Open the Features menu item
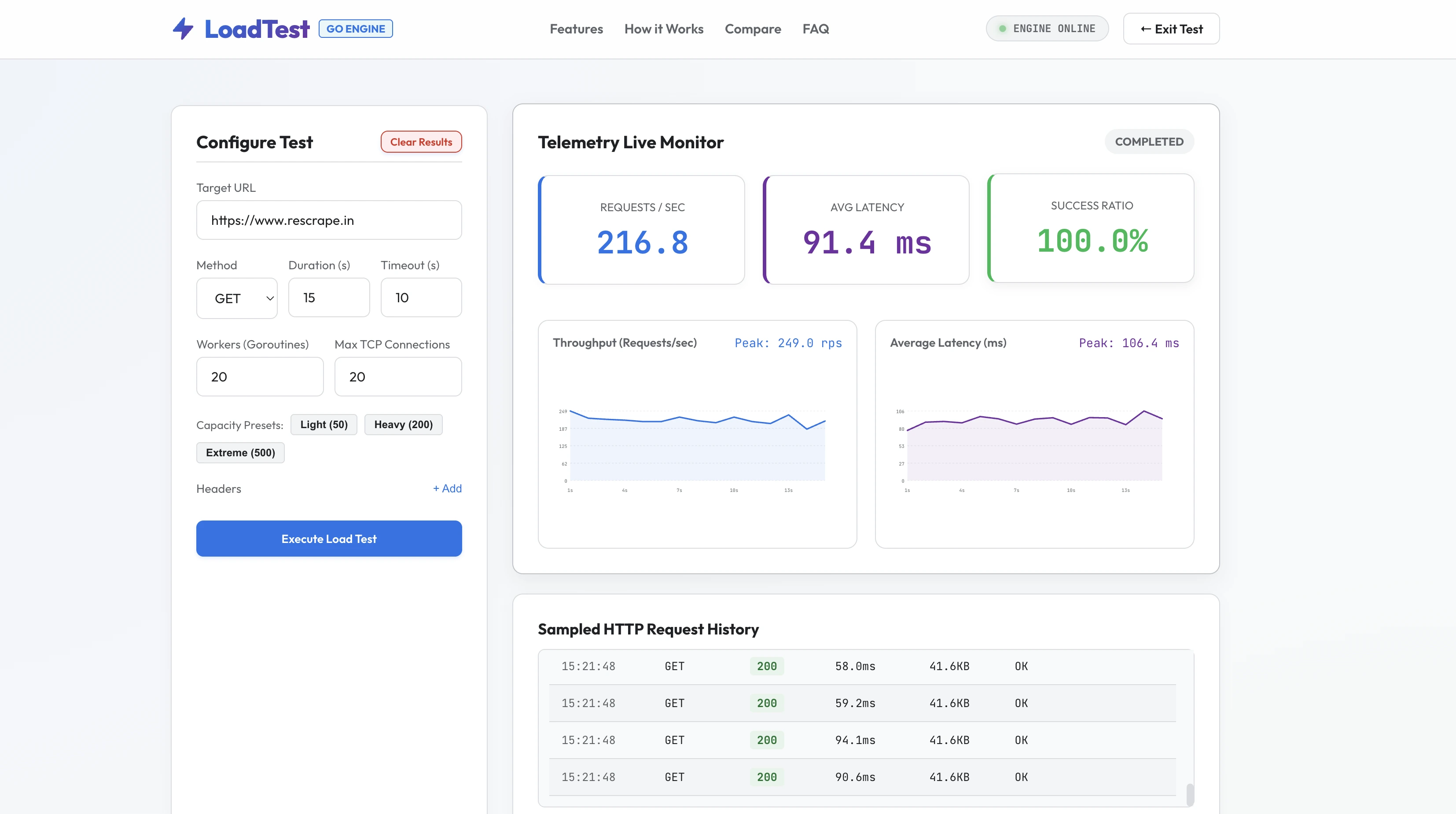1456x814 pixels. tap(576, 29)
